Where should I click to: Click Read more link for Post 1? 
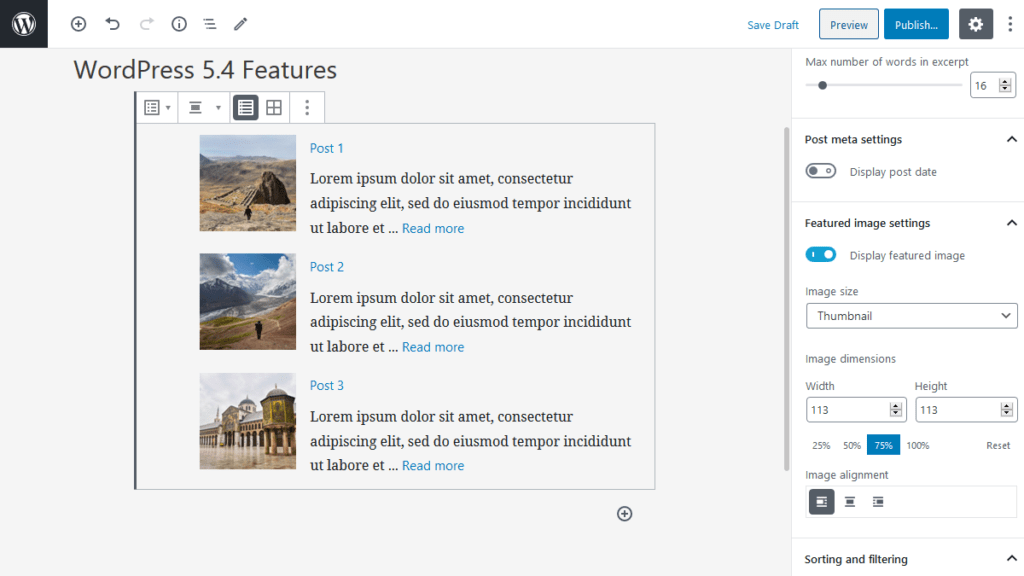point(433,229)
